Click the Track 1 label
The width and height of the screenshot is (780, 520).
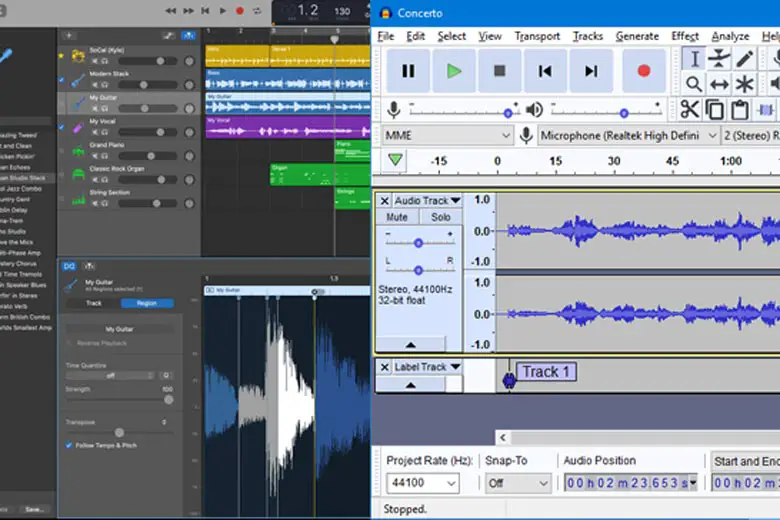coord(546,372)
